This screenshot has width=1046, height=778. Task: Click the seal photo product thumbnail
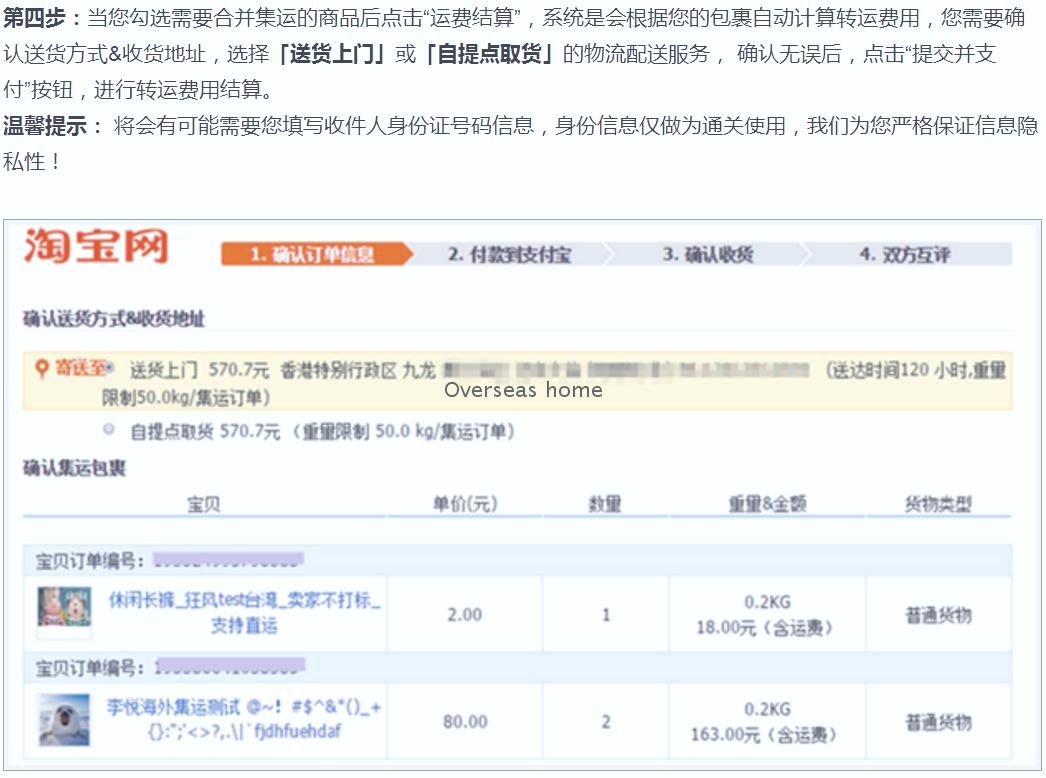pos(64,720)
